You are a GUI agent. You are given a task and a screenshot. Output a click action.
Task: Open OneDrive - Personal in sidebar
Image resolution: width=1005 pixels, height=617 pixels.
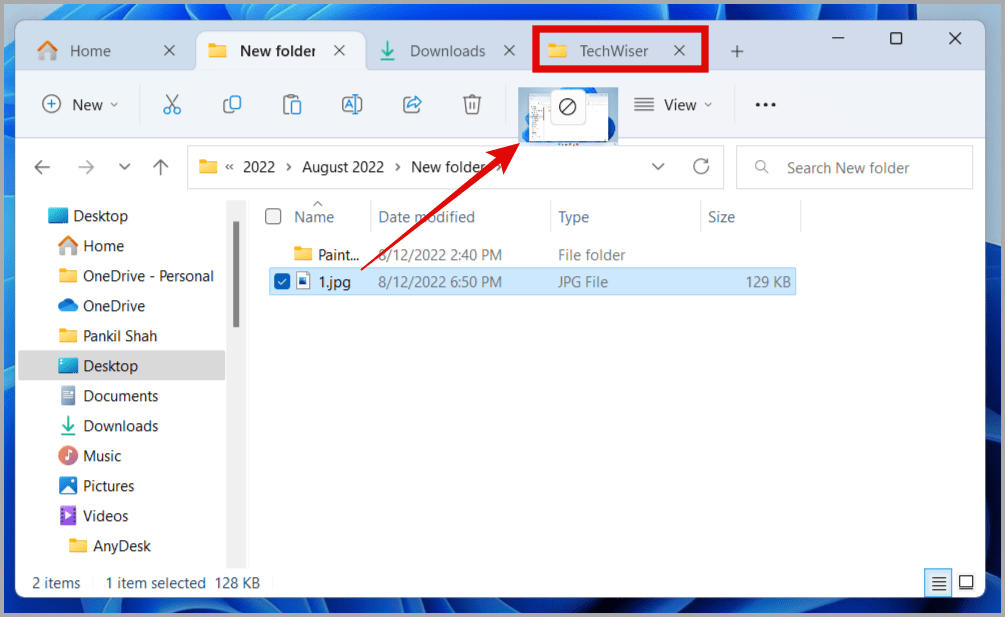pyautogui.click(x=148, y=276)
